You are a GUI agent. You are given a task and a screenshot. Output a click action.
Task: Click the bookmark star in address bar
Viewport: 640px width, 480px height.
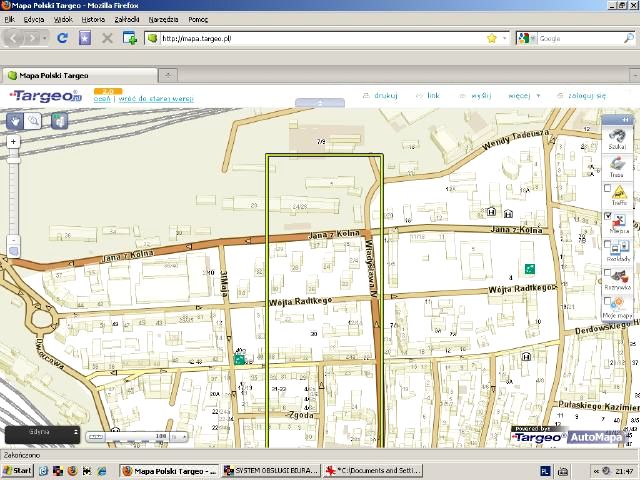tap(492, 38)
